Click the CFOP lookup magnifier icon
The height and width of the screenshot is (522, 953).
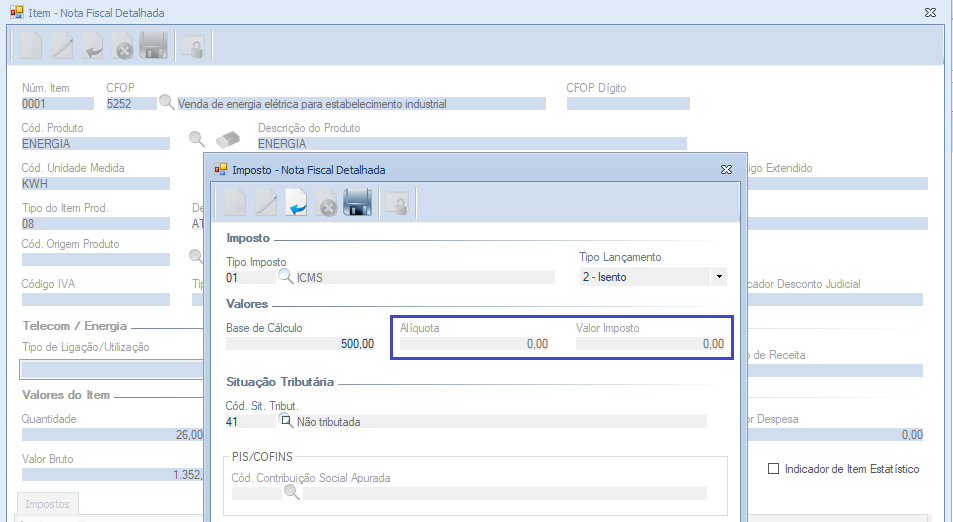coord(166,103)
